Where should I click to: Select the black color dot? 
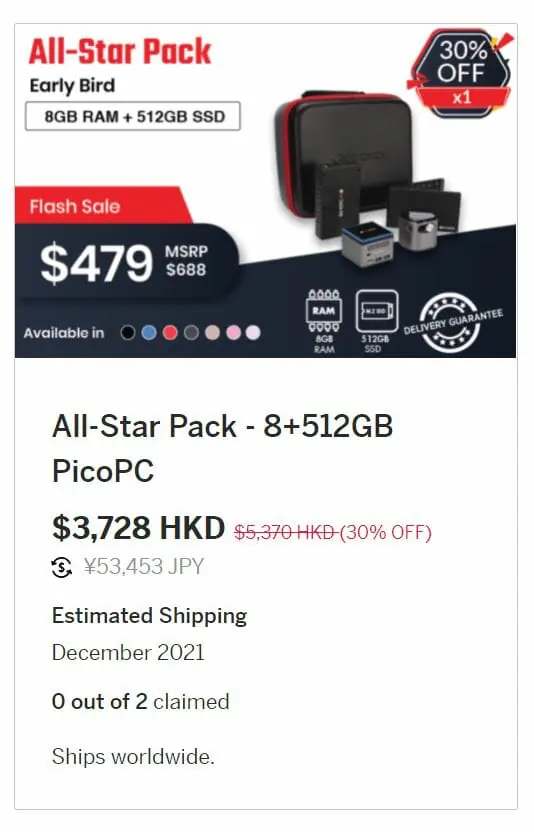coord(127,333)
